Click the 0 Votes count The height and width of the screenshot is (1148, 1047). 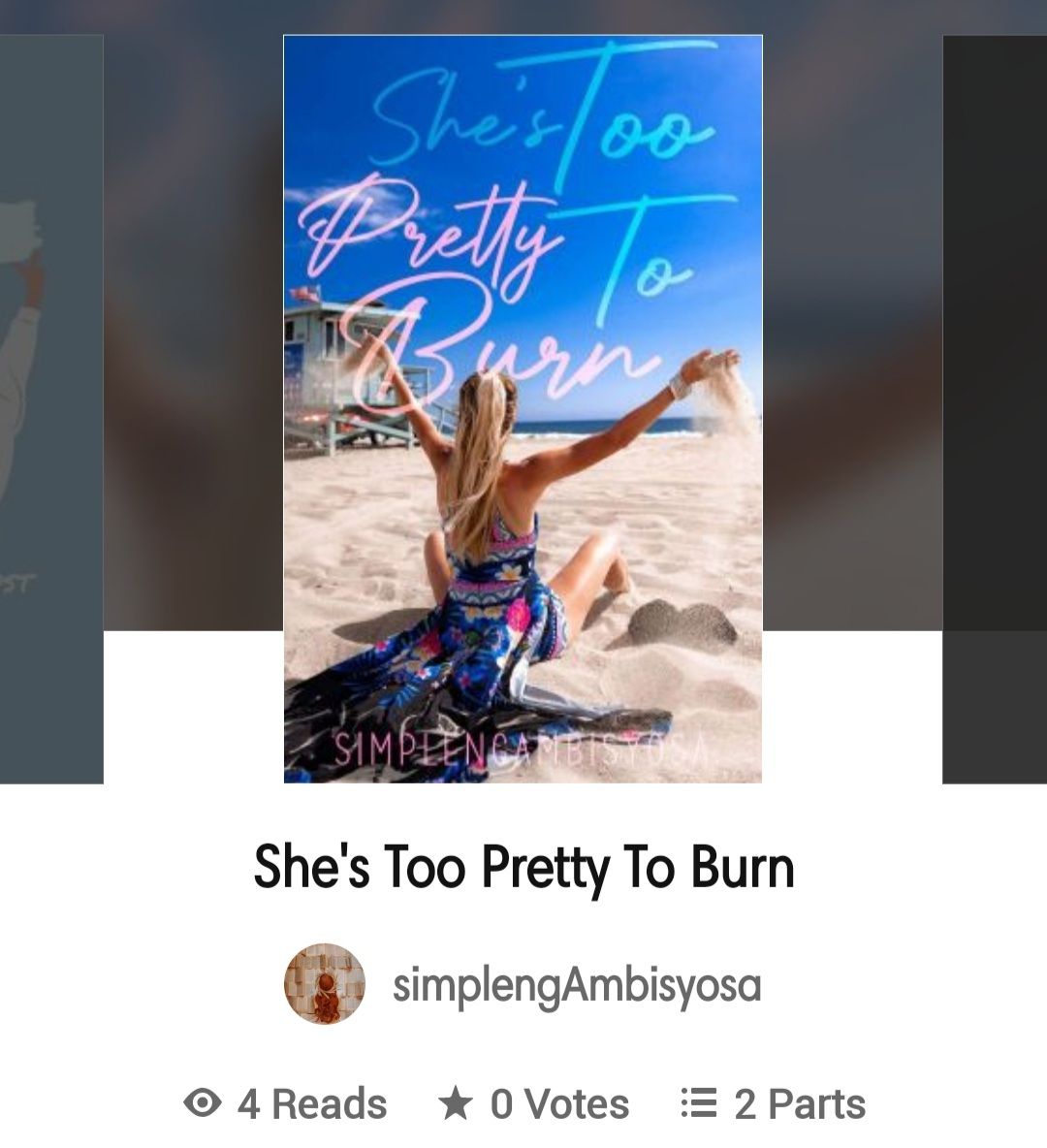559,1103
